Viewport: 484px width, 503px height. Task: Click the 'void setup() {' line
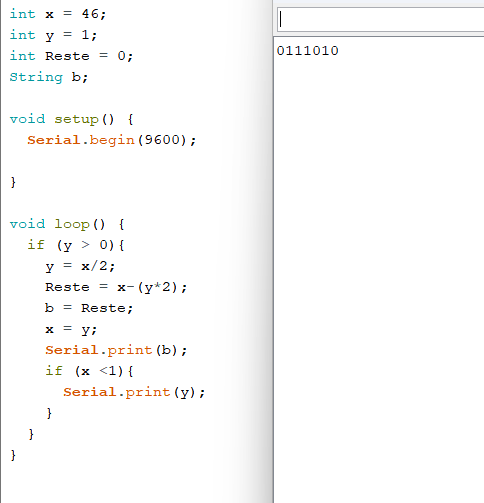click(72, 119)
